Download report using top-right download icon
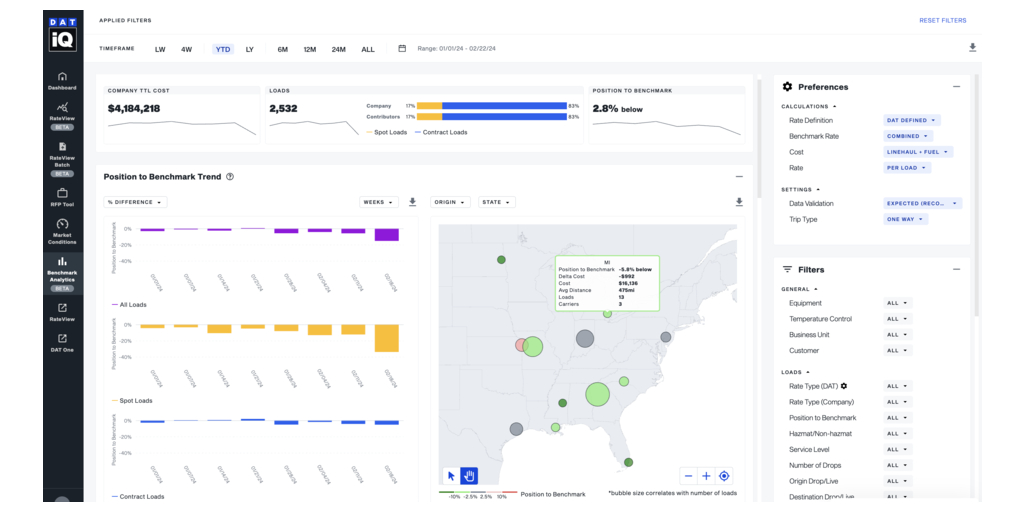Viewport: 1024px width, 512px height. point(972,48)
